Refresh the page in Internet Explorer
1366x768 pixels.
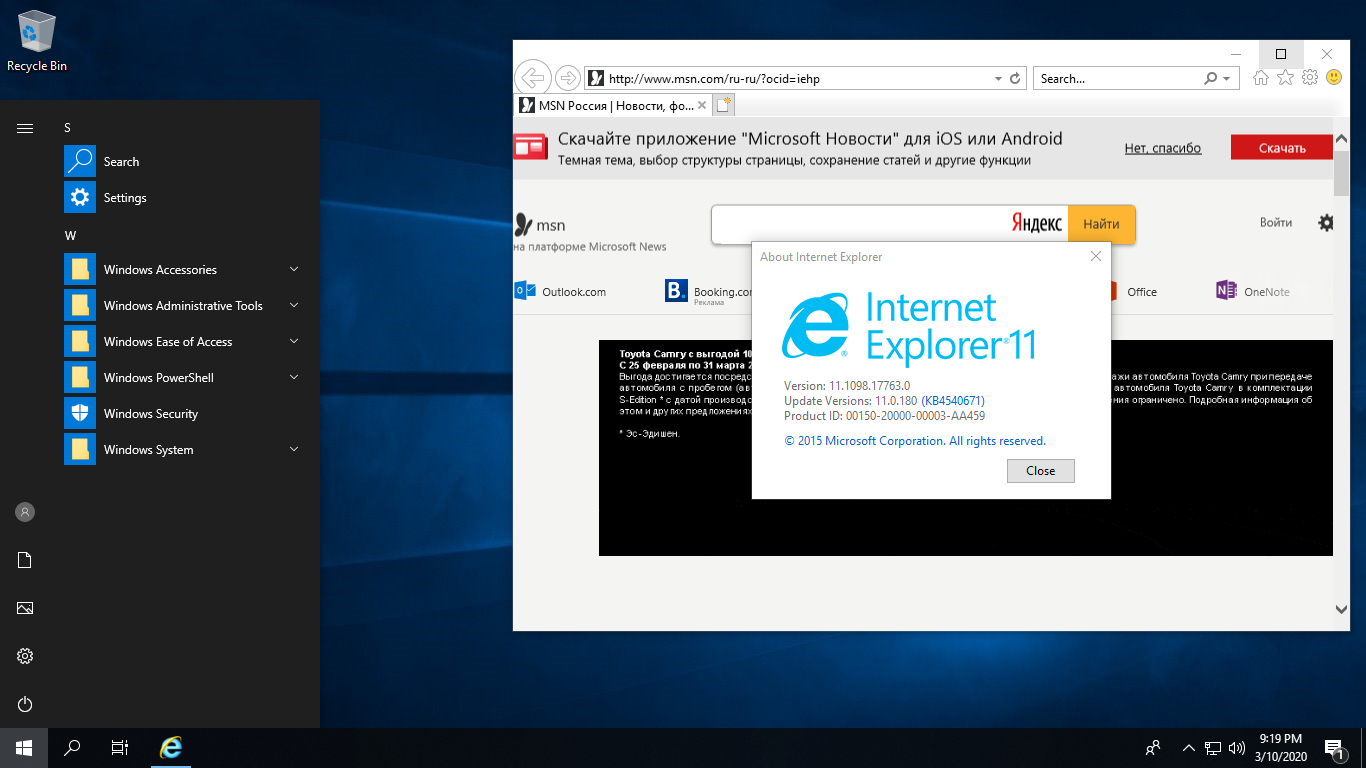(1015, 78)
